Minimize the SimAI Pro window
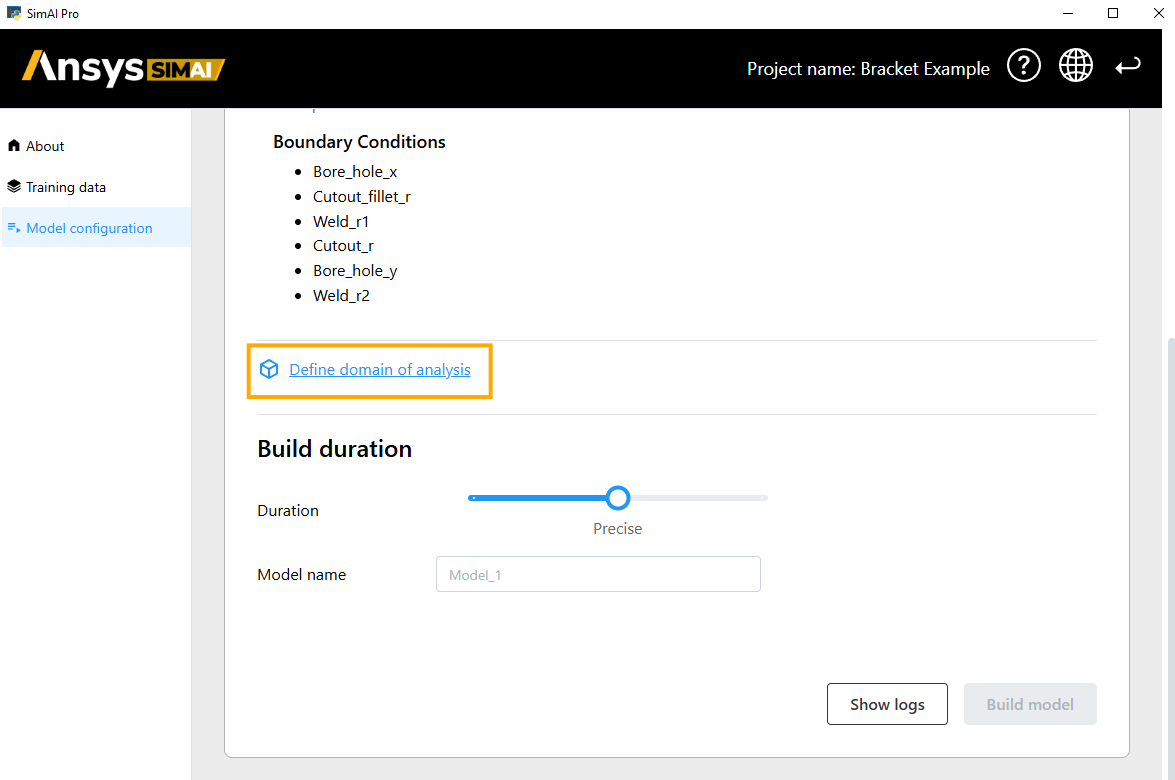 [1068, 13]
